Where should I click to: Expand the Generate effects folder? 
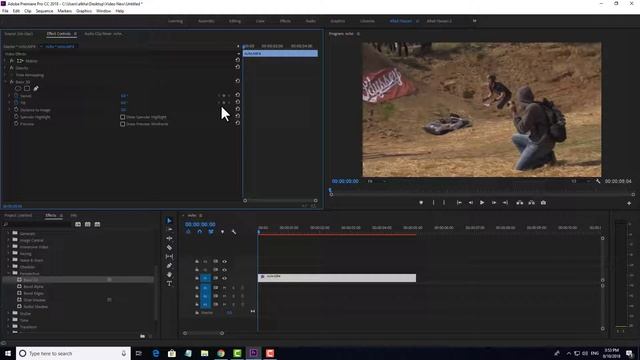[9, 233]
